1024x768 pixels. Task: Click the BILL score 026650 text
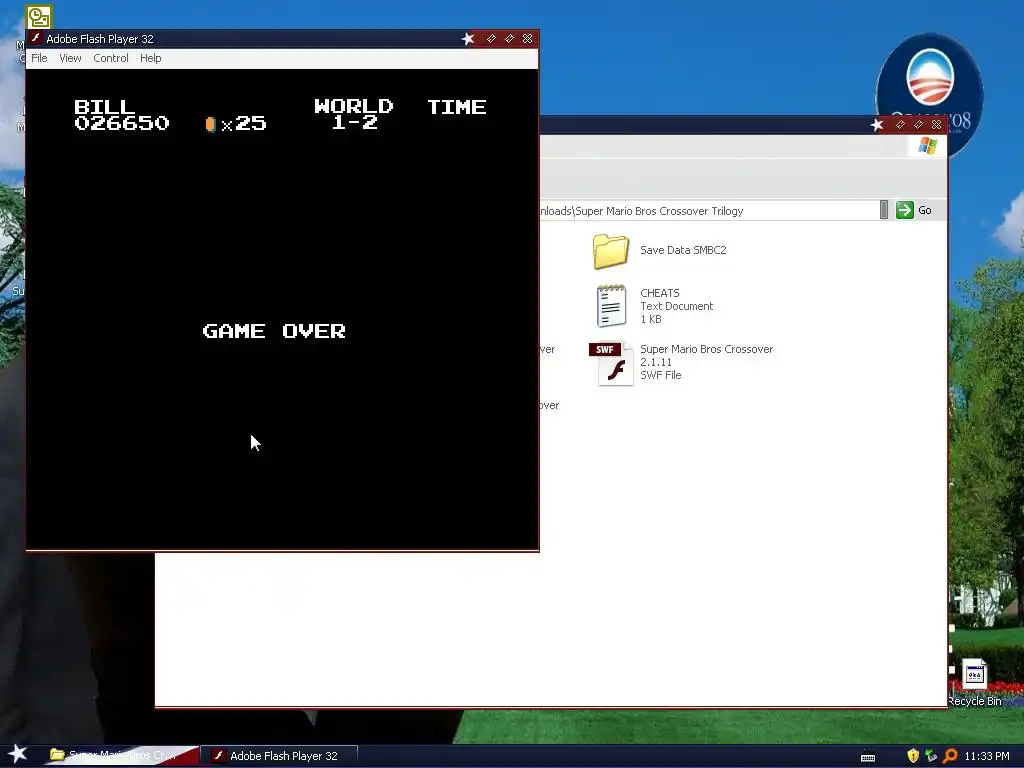pos(121,115)
